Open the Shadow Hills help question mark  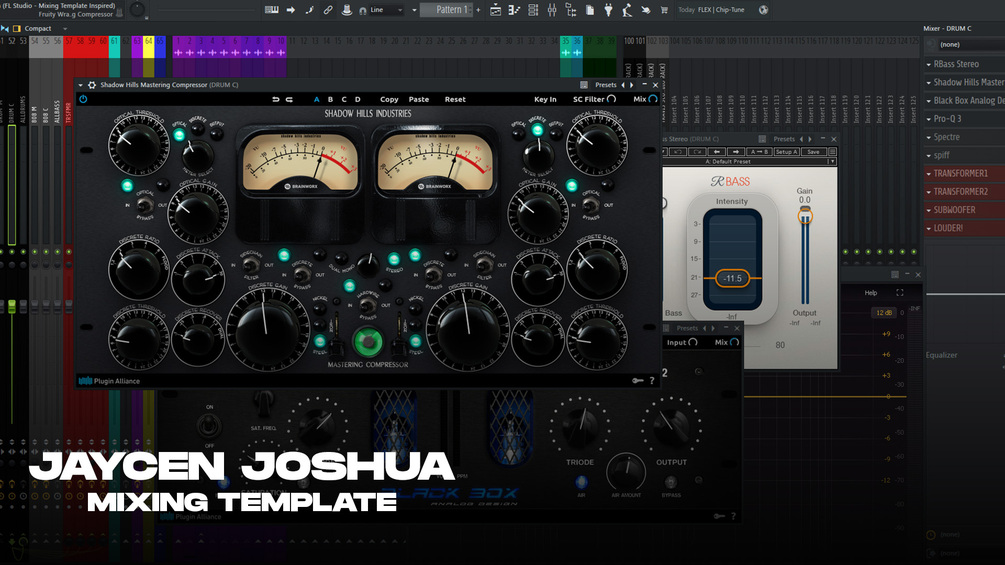click(x=652, y=381)
